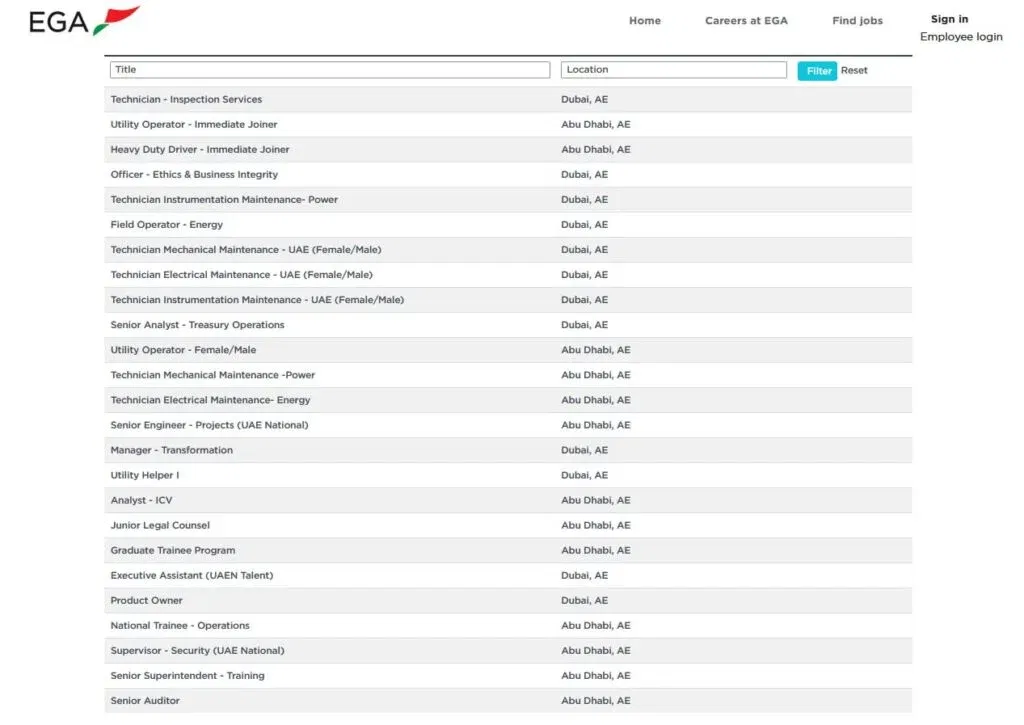The height and width of the screenshot is (725, 1024).
Task: Open Careers at EGA menu
Action: (x=746, y=21)
